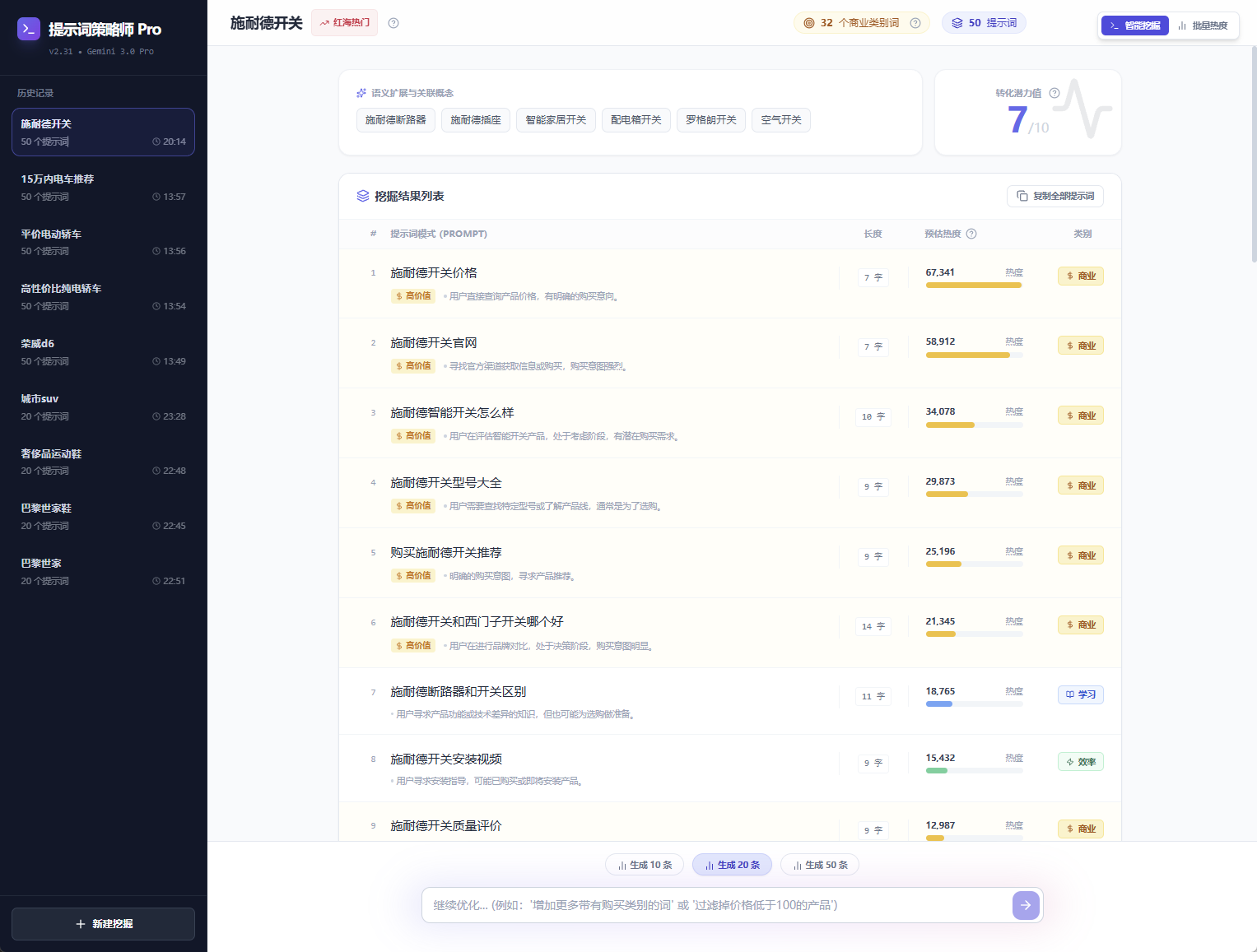Click the 7/10 conversion potential score
The width and height of the screenshot is (1257, 952).
coord(1028,120)
